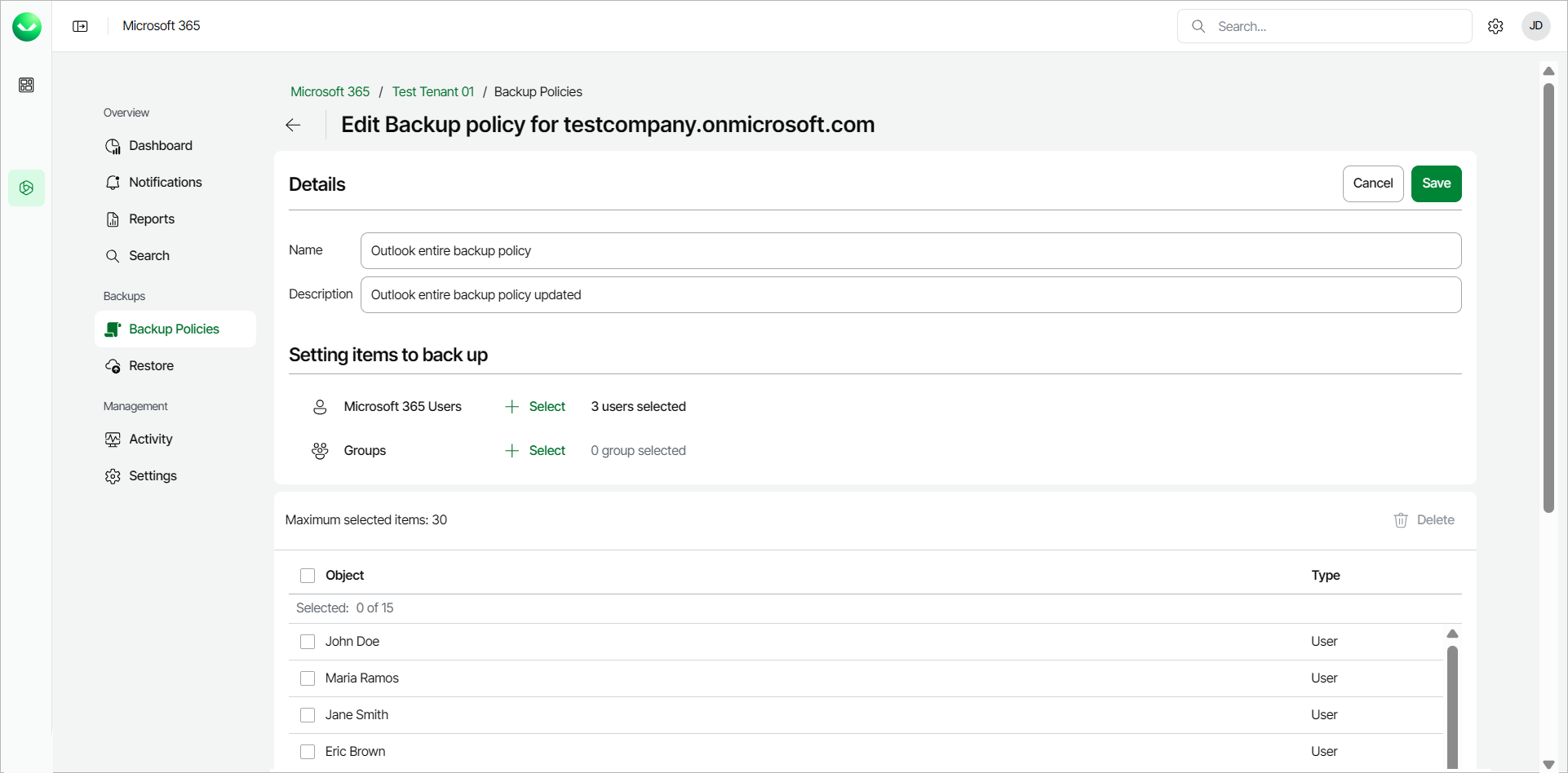Toggle the sidebar panel icon in header

80,26
